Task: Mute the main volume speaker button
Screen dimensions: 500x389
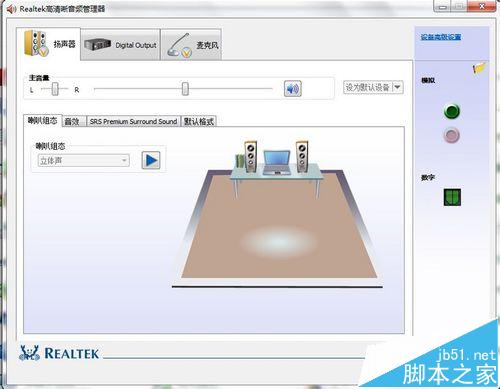Action: pyautogui.click(x=293, y=89)
